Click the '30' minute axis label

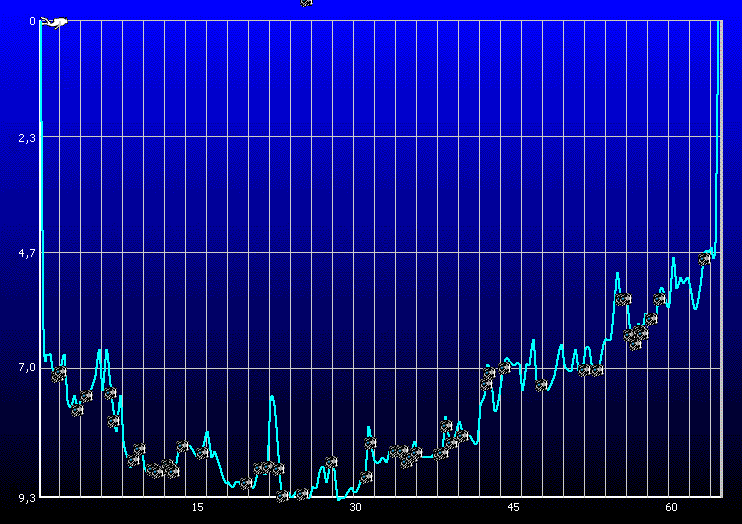[x=355, y=507]
